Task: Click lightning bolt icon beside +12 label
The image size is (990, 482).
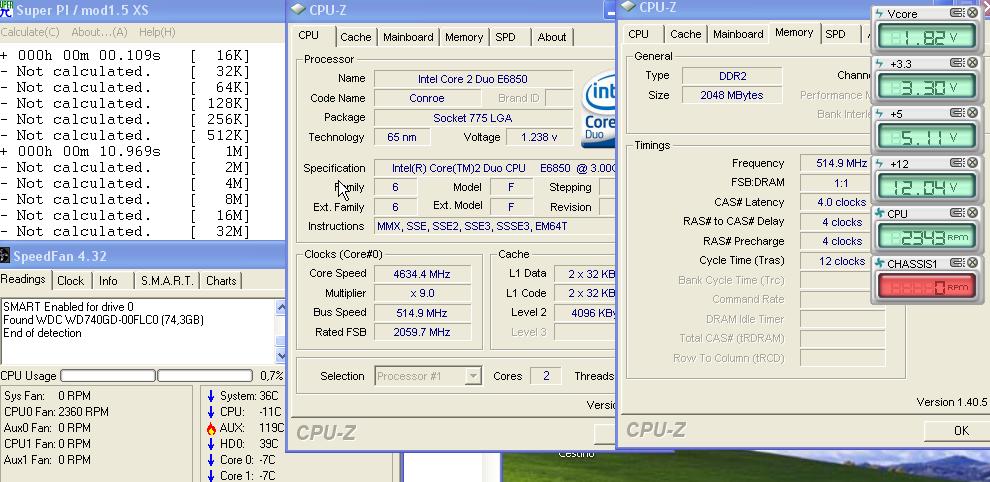Action: (x=880, y=163)
